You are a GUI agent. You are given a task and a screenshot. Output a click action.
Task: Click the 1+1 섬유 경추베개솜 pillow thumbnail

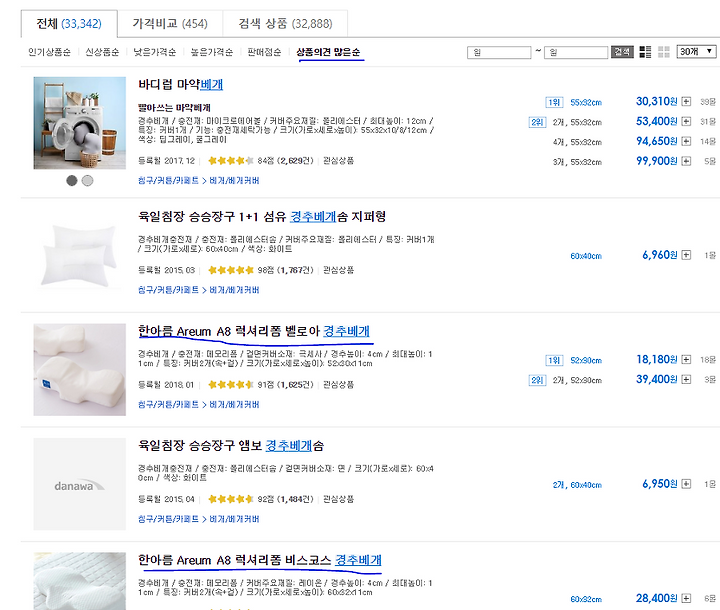pos(79,255)
